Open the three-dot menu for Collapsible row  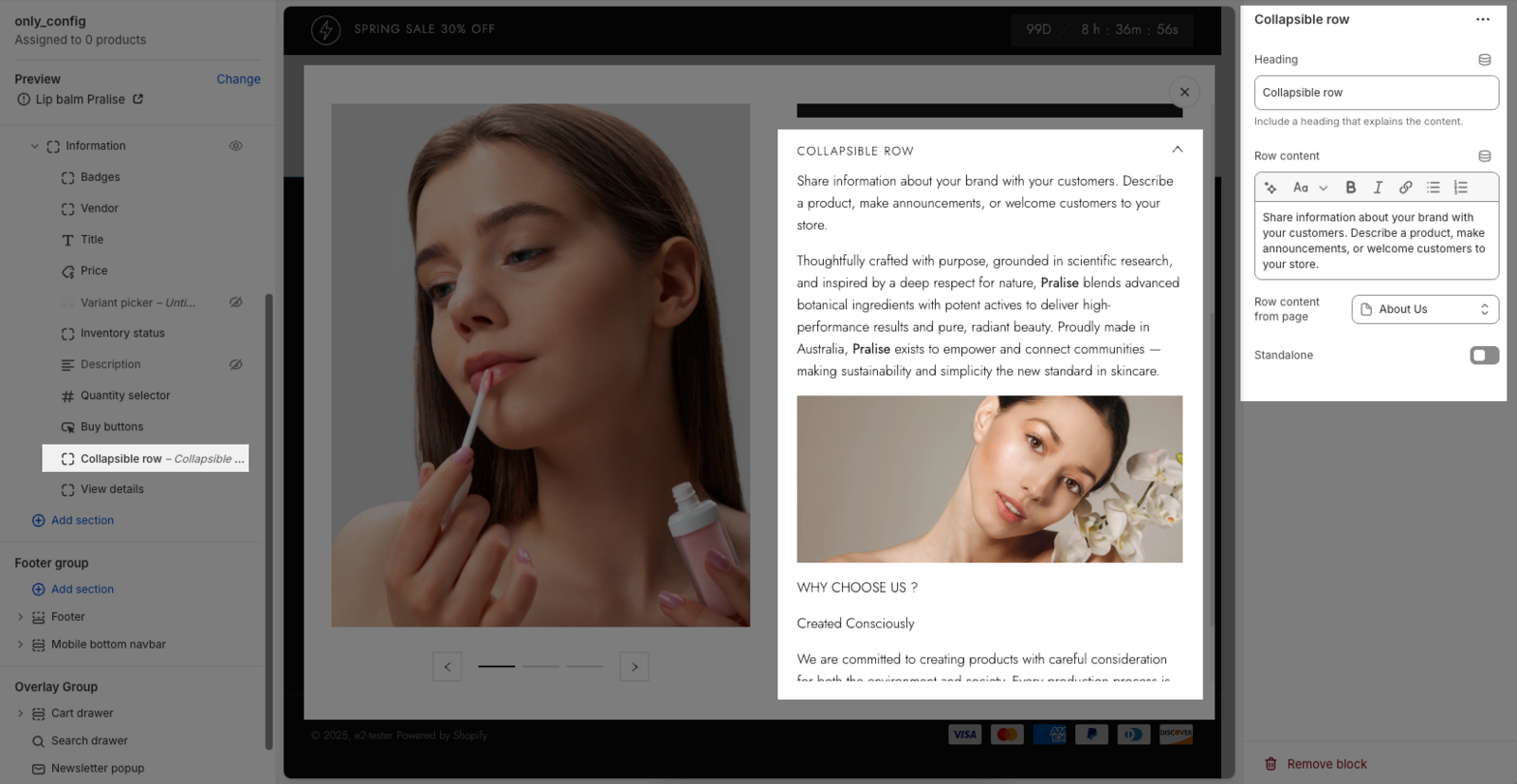(x=1482, y=20)
